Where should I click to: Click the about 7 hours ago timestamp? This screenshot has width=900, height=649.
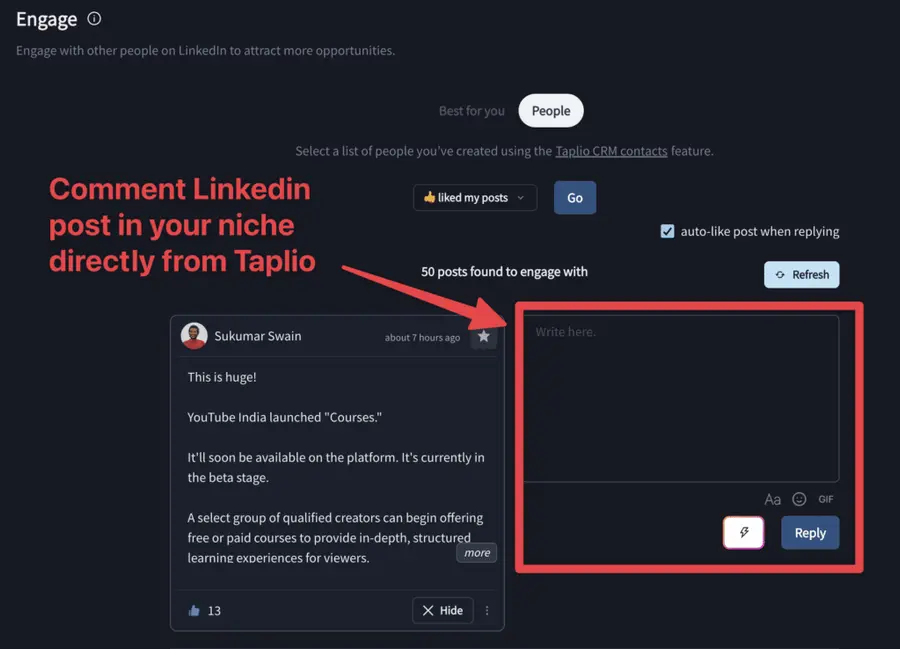coord(422,337)
